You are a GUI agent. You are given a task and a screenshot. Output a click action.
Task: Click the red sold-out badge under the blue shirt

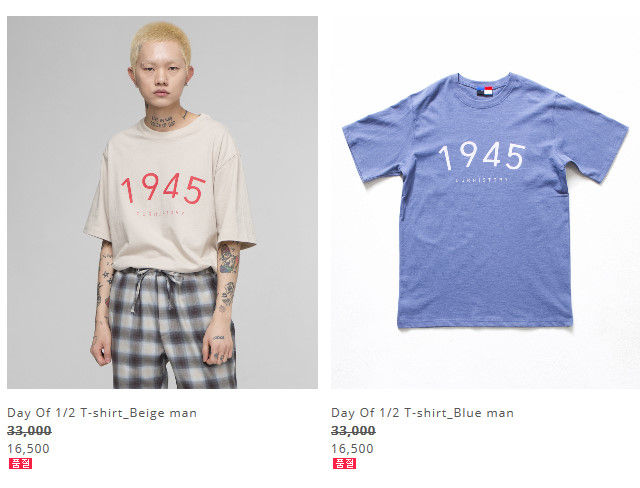[344, 464]
